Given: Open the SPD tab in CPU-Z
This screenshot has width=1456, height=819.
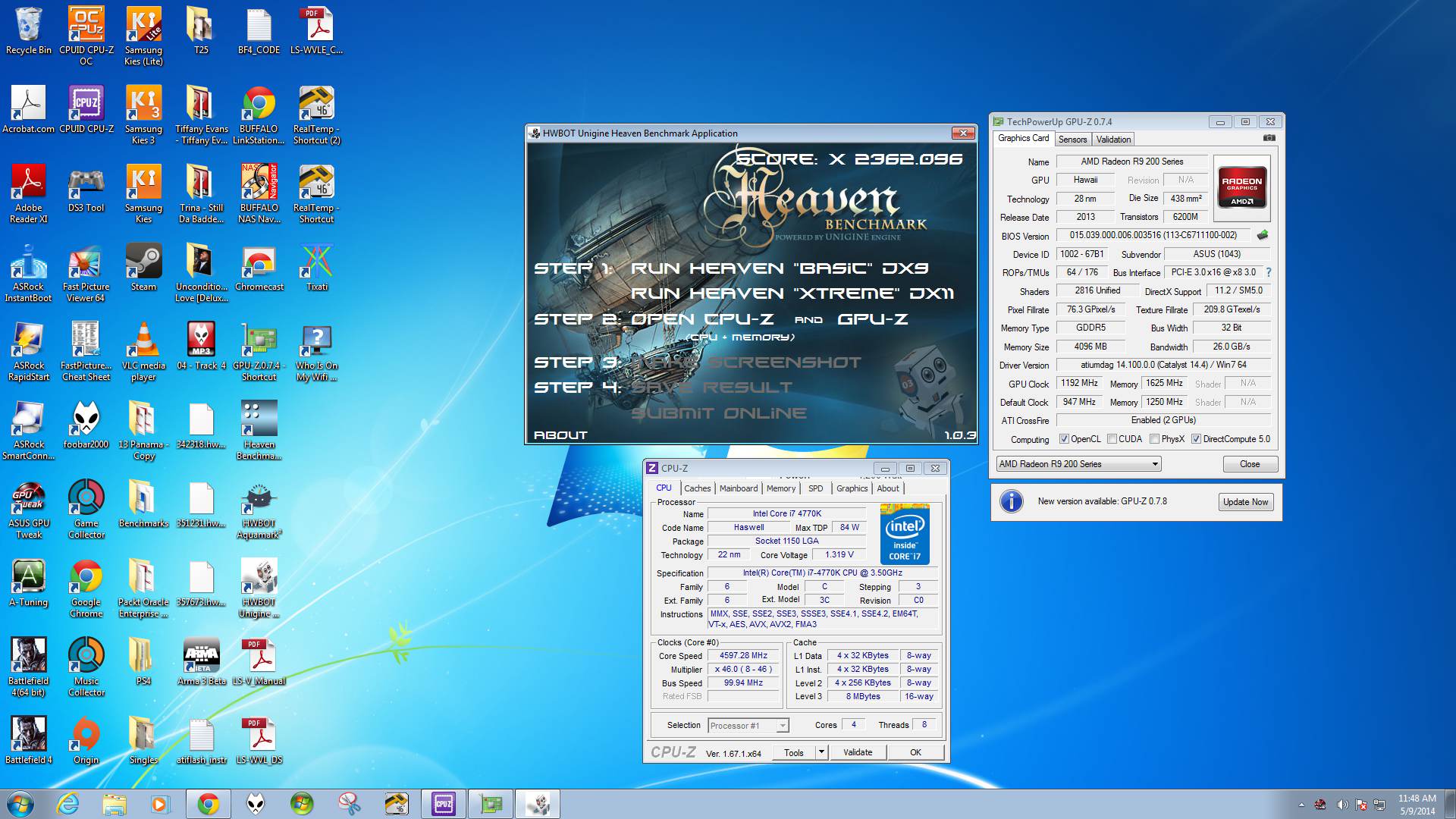Looking at the screenshot, I should 815,488.
